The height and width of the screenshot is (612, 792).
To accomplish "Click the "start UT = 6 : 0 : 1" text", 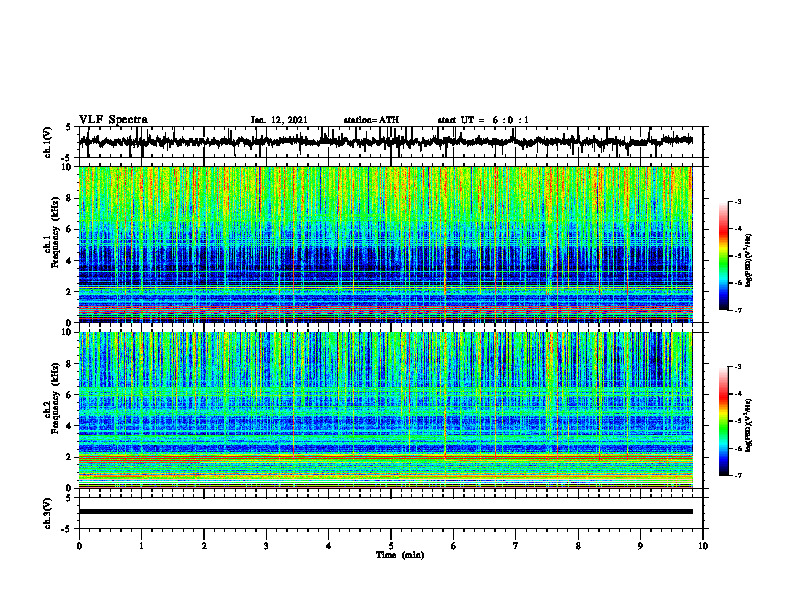I will tap(483, 120).
